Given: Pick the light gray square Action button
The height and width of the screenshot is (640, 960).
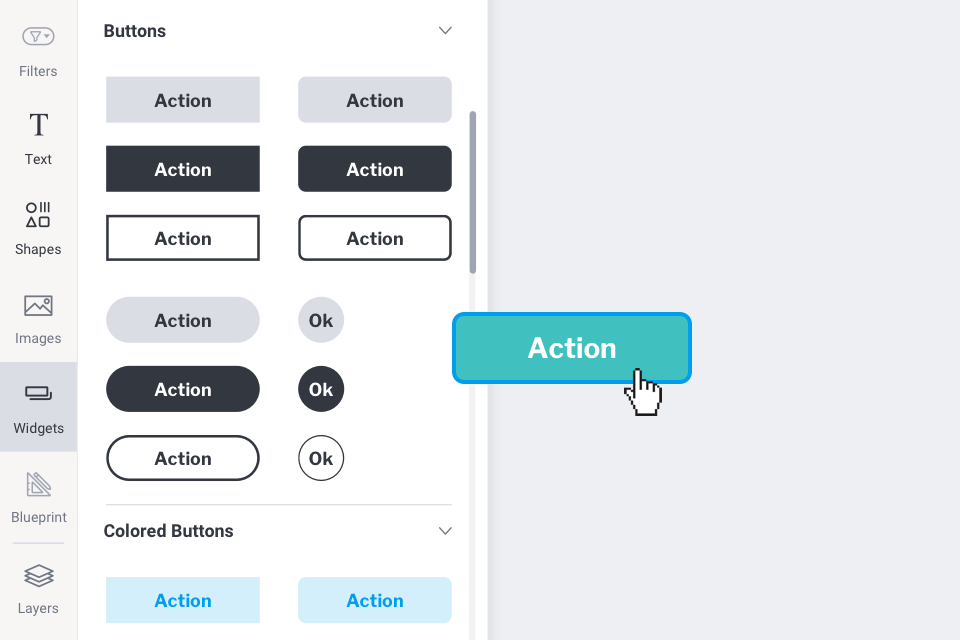Looking at the screenshot, I should tap(183, 100).
